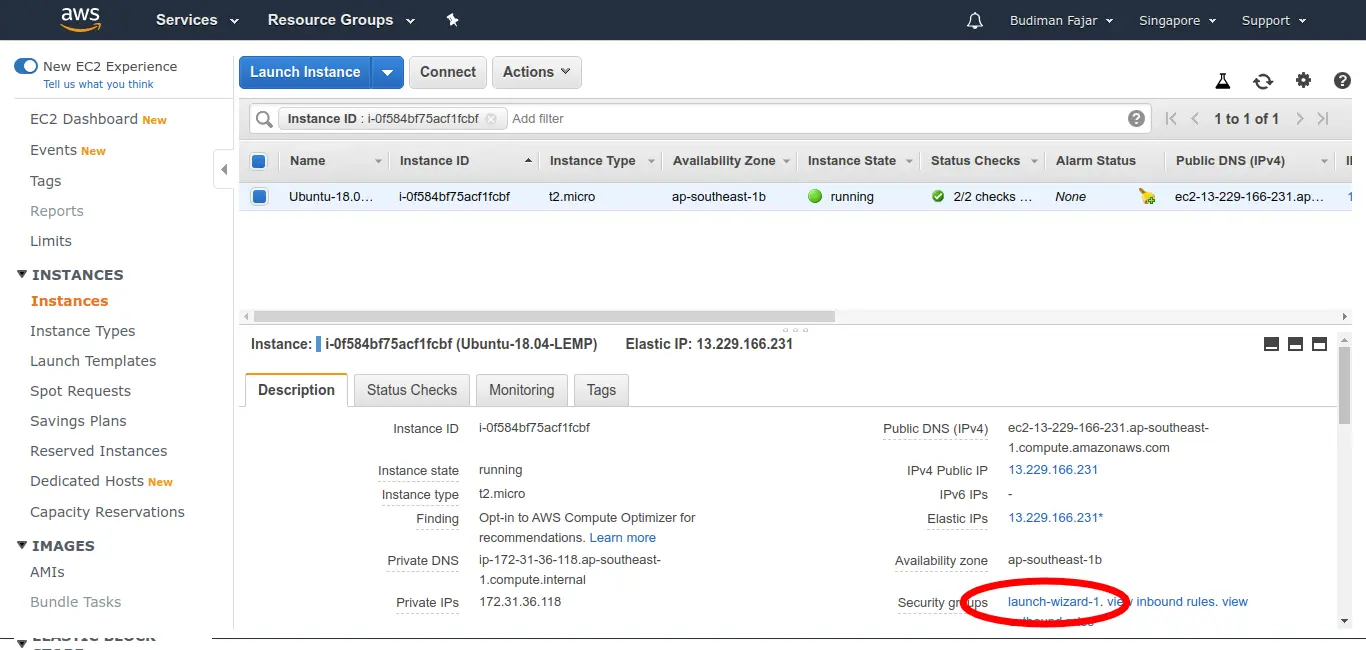1366x650 pixels.
Task: Click the Learn more link under Finding
Action: [623, 538]
